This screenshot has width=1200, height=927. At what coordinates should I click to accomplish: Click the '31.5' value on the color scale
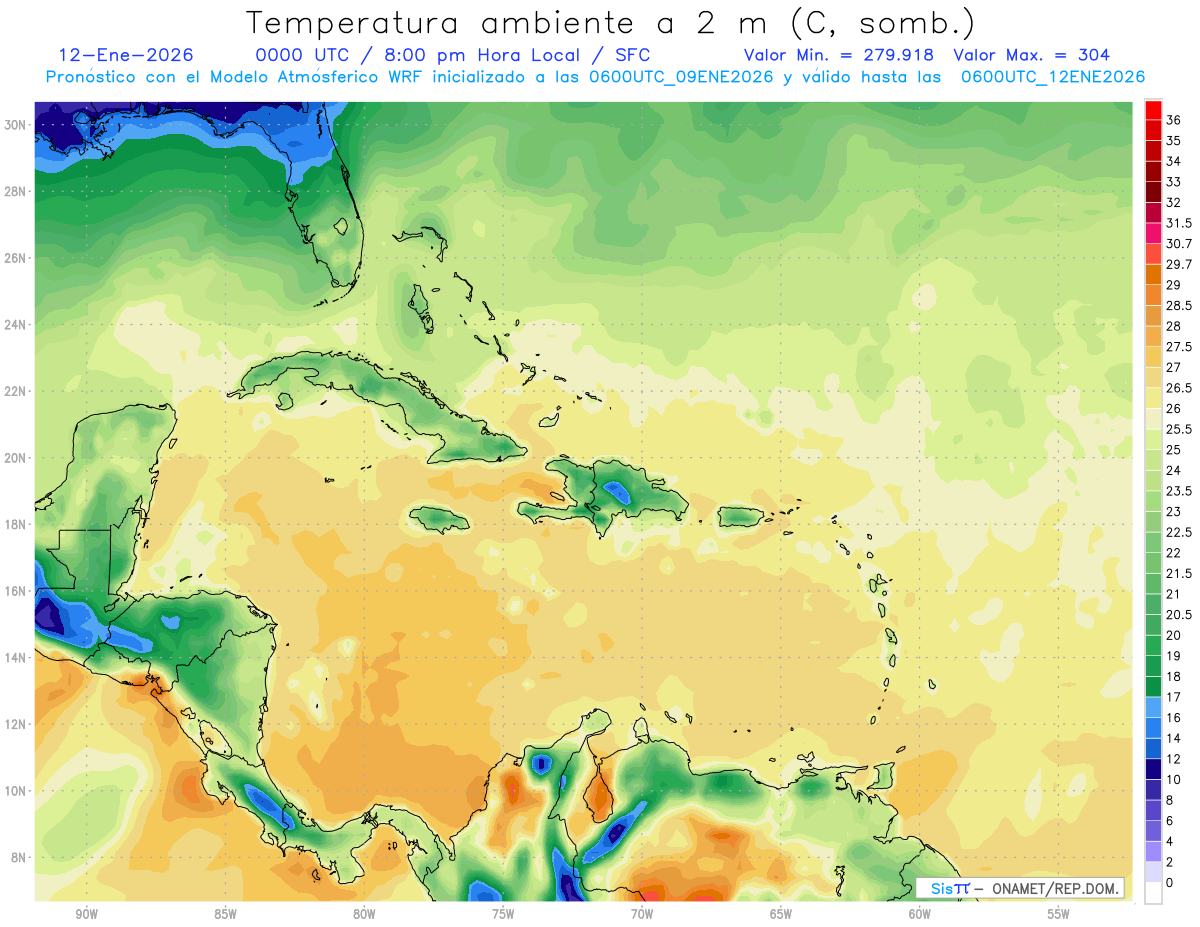coord(1179,223)
